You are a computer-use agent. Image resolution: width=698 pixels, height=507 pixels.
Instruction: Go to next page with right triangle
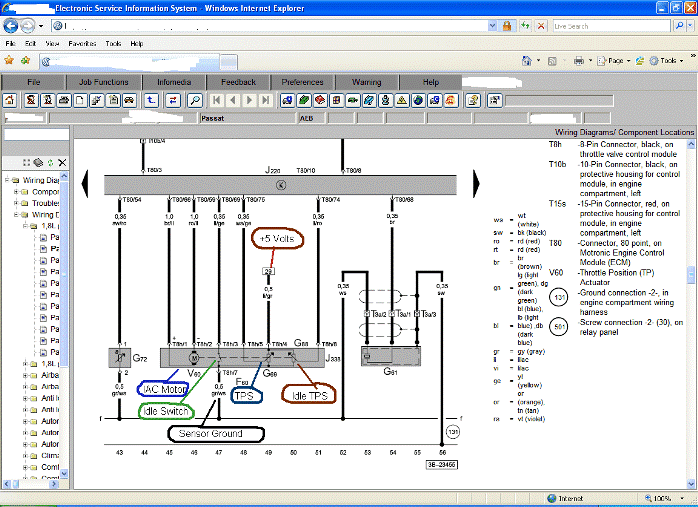[x=249, y=100]
